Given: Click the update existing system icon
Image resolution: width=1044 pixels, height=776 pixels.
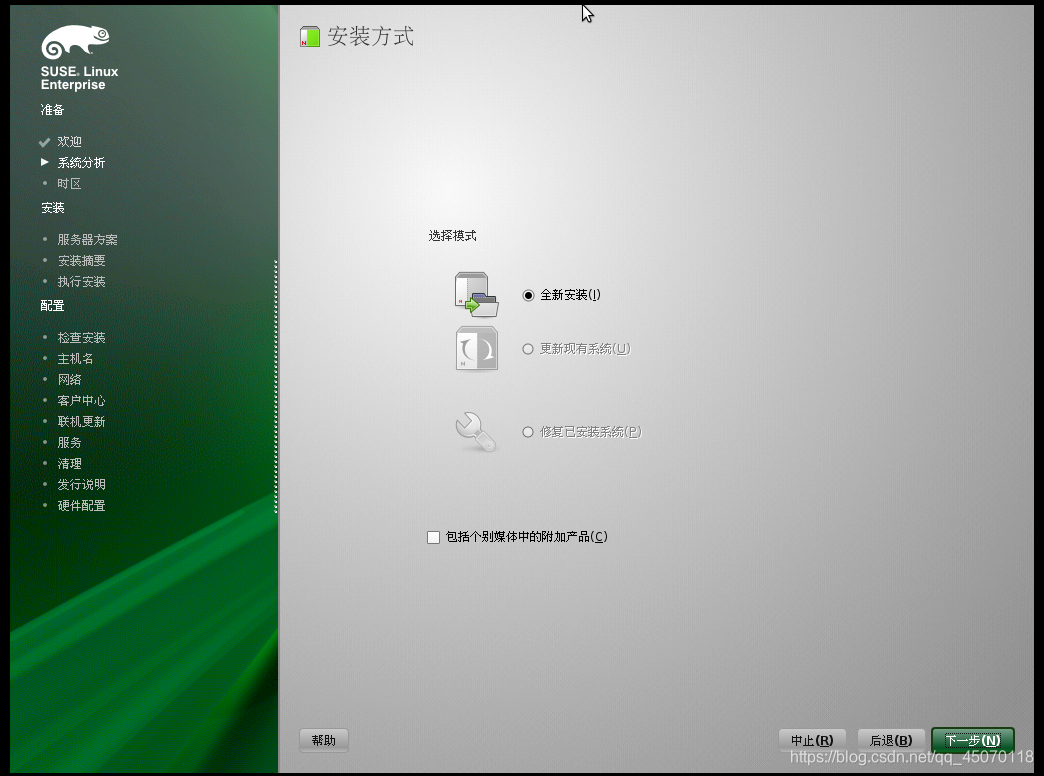Looking at the screenshot, I should coord(477,348).
